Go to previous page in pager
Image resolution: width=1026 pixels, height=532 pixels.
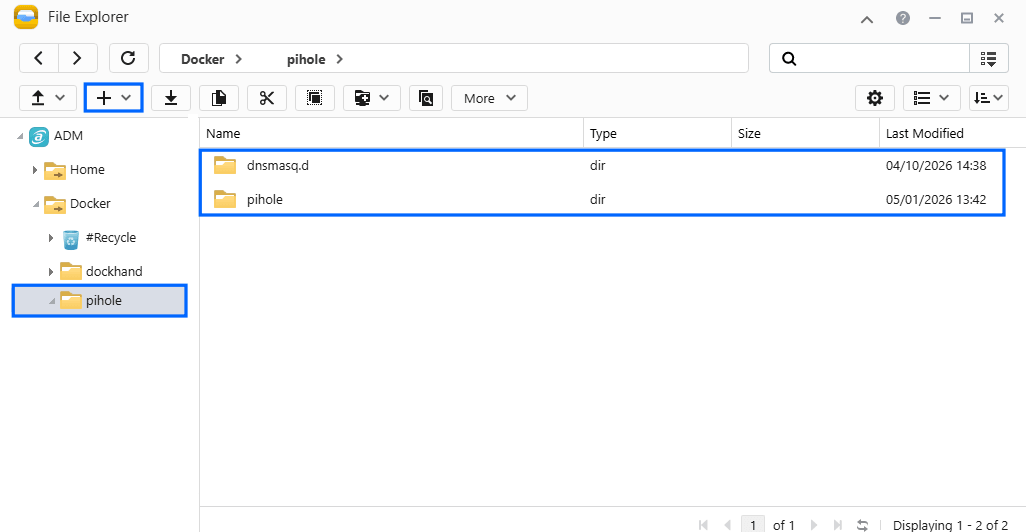[728, 525]
